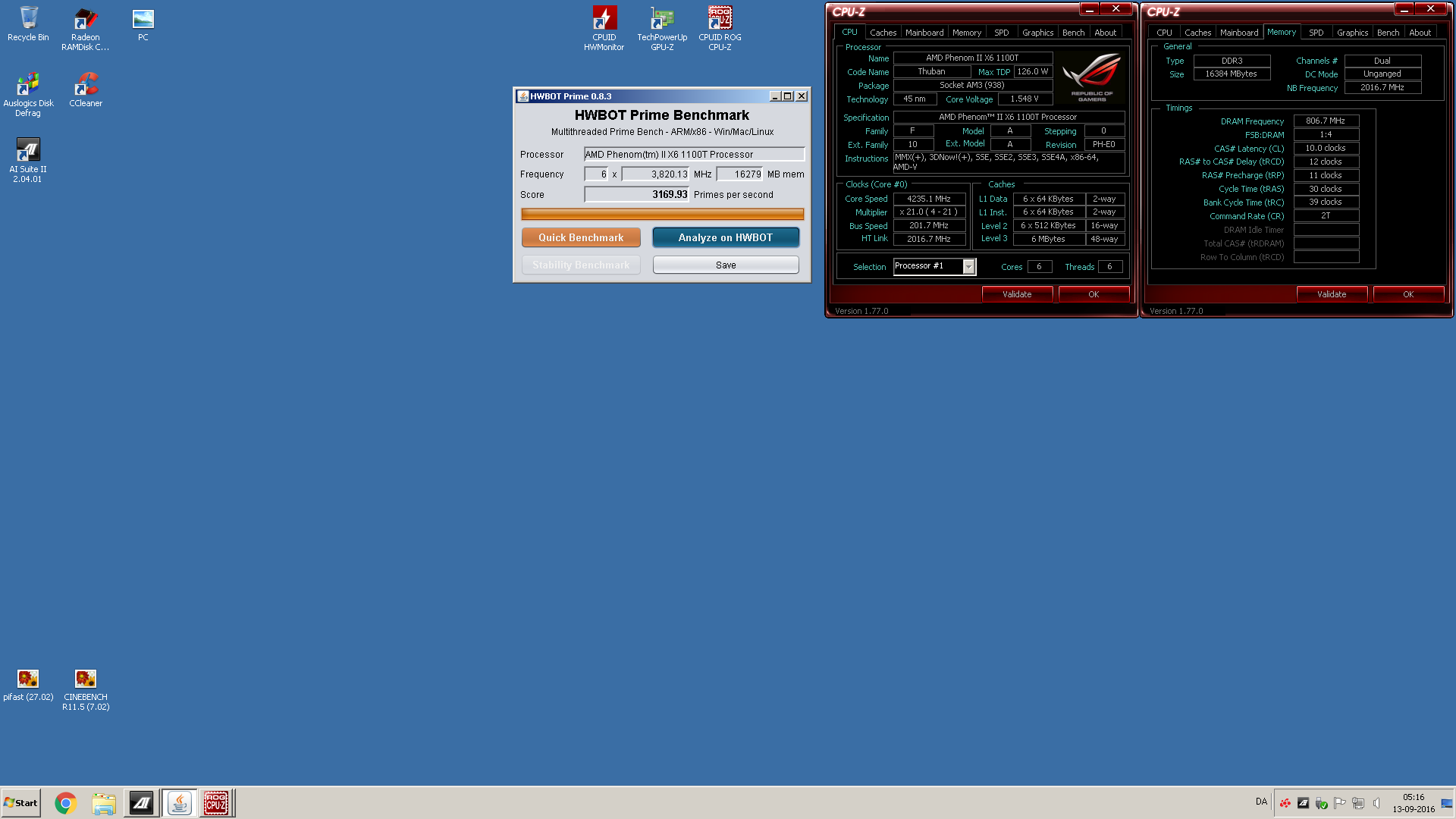Click Analyze on HWBOT button
The height and width of the screenshot is (819, 1456).
726,237
